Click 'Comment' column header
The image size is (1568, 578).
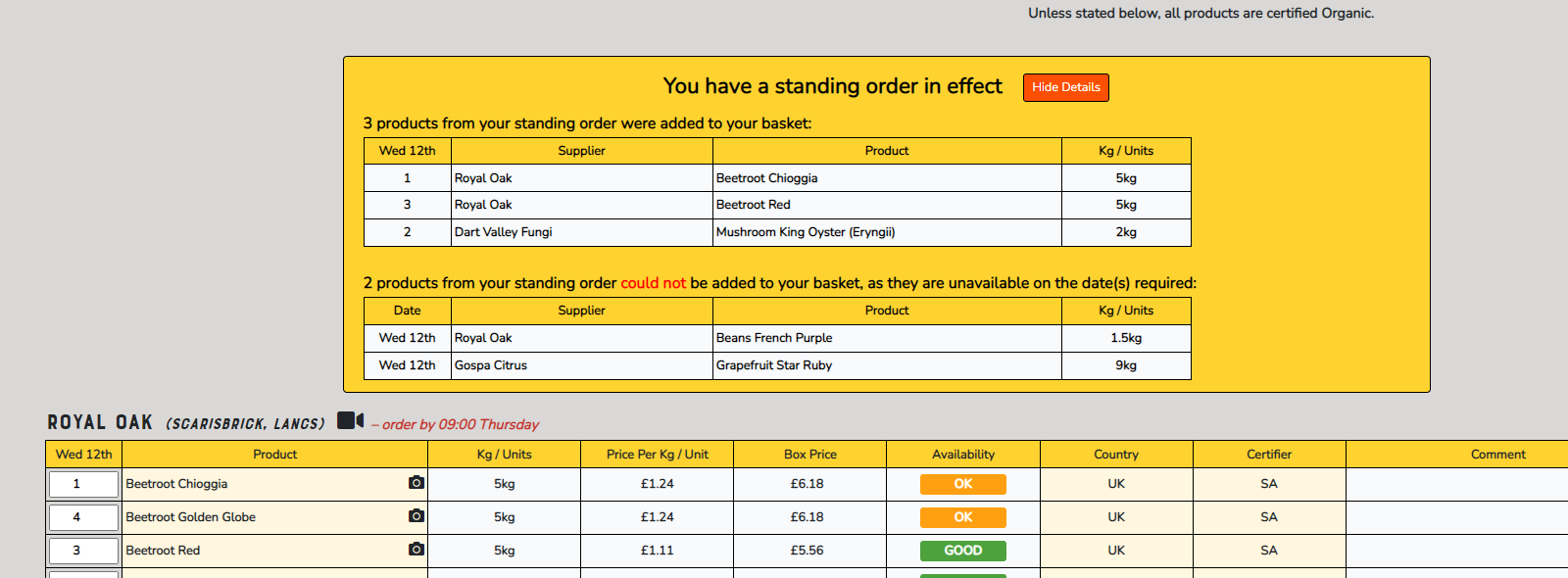(x=1497, y=455)
